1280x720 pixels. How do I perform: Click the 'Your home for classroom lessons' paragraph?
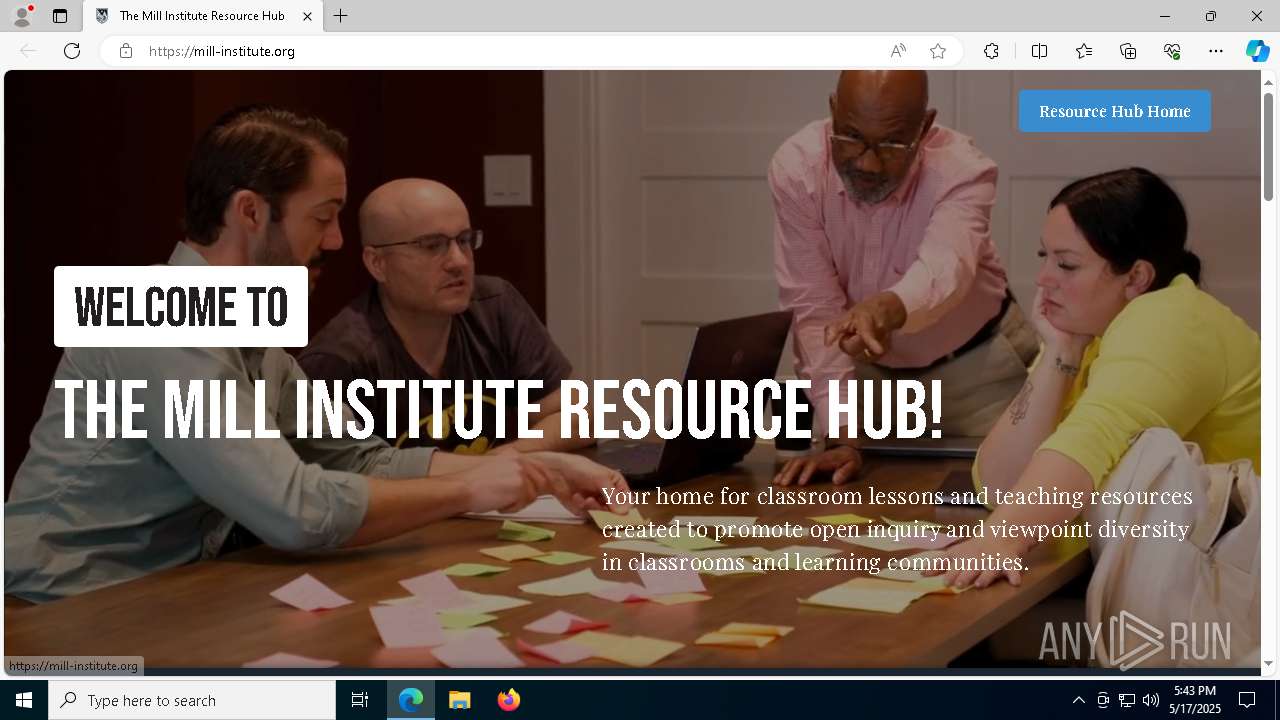[x=897, y=529]
